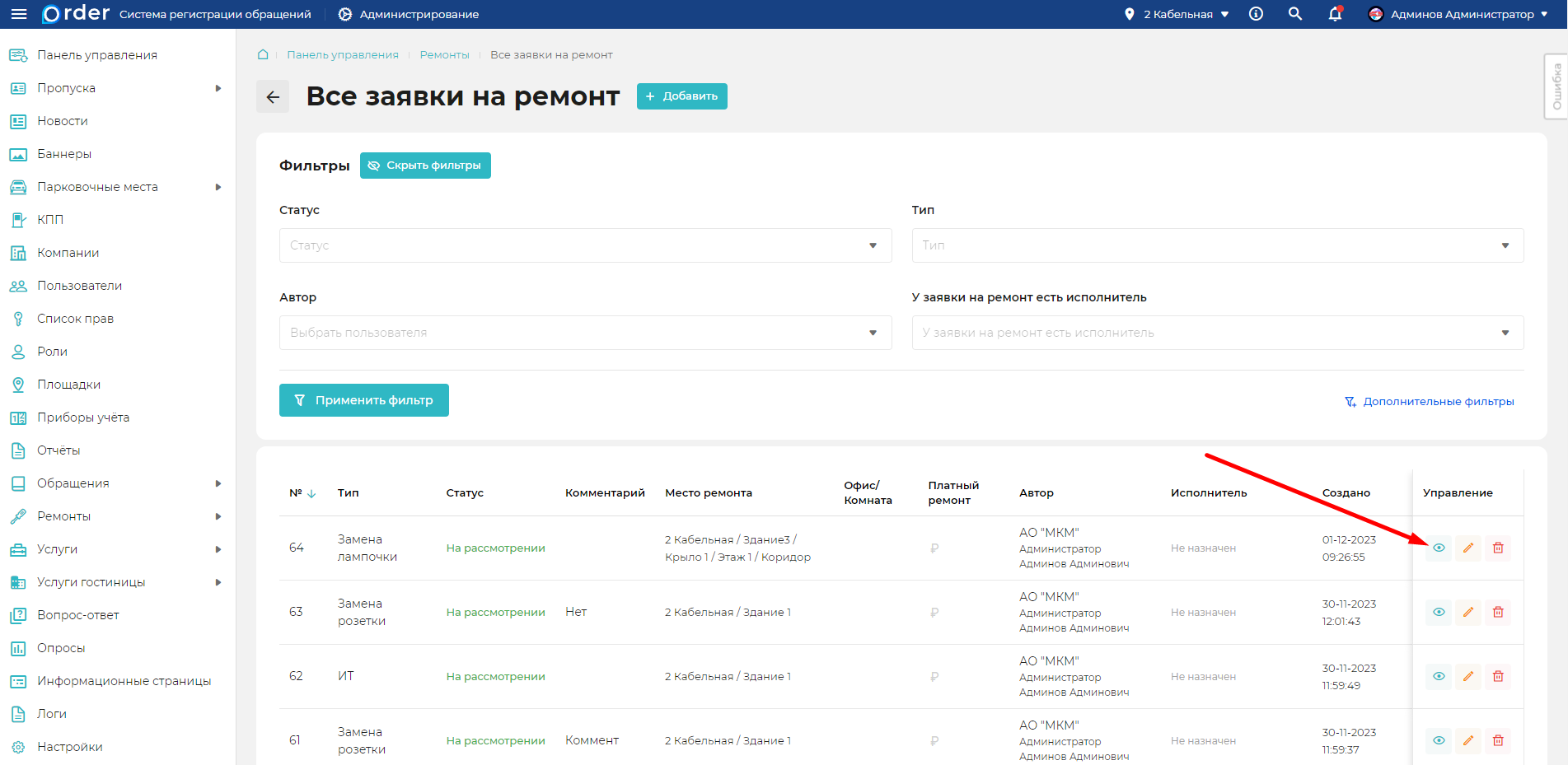This screenshot has width=1568, height=765.
Task: Open the hamburger menu in the top bar
Action: (x=19, y=14)
